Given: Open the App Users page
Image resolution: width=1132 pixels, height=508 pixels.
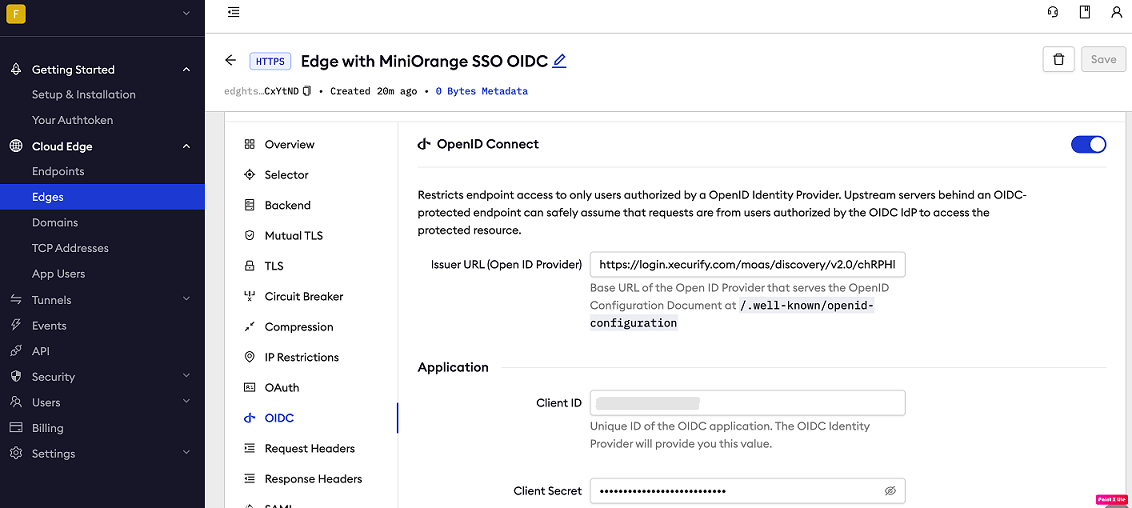Looking at the screenshot, I should tap(58, 273).
